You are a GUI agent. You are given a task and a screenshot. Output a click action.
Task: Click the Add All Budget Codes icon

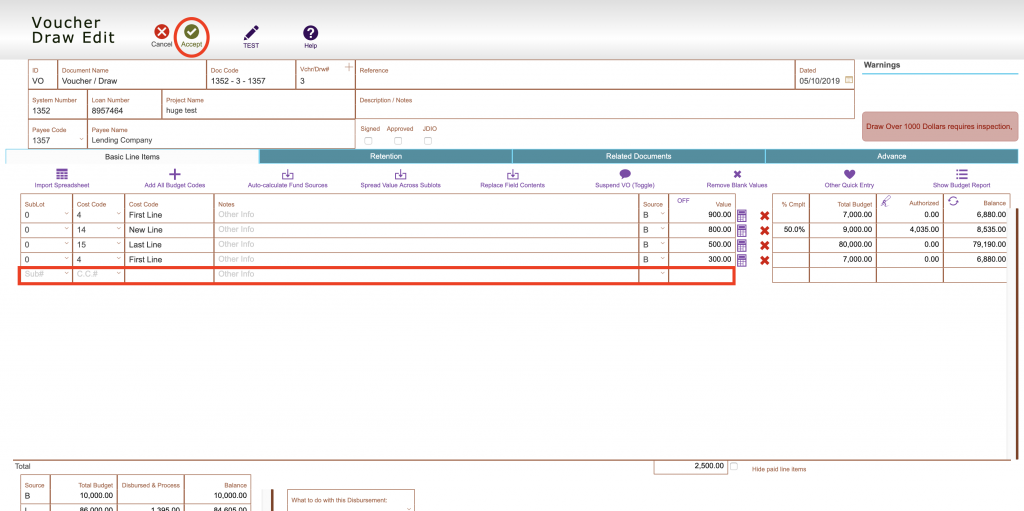(174, 174)
